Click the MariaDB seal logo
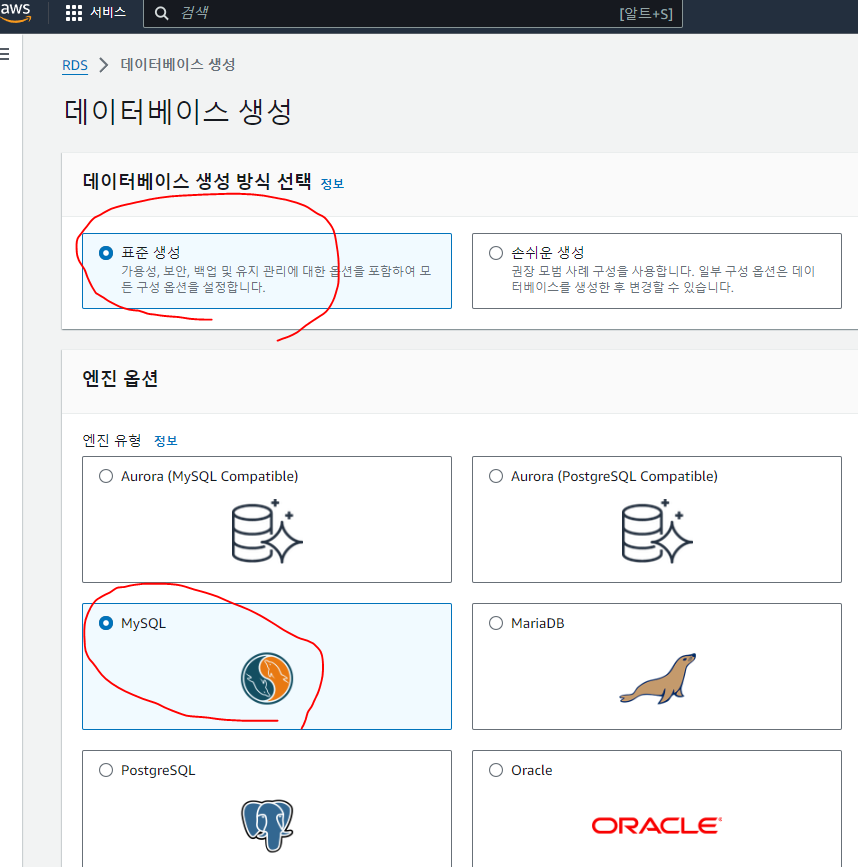The width and height of the screenshot is (858, 867). (x=657, y=678)
